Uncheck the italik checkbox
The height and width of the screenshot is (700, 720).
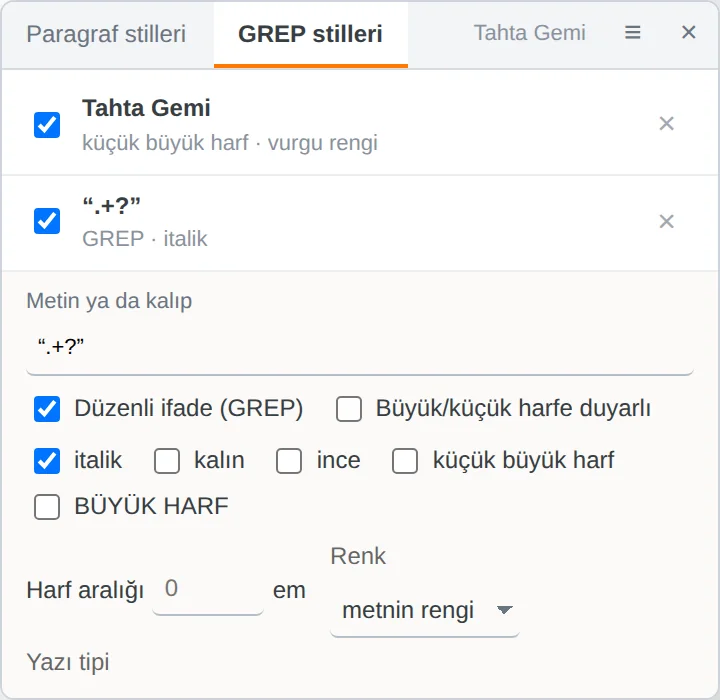point(47,461)
